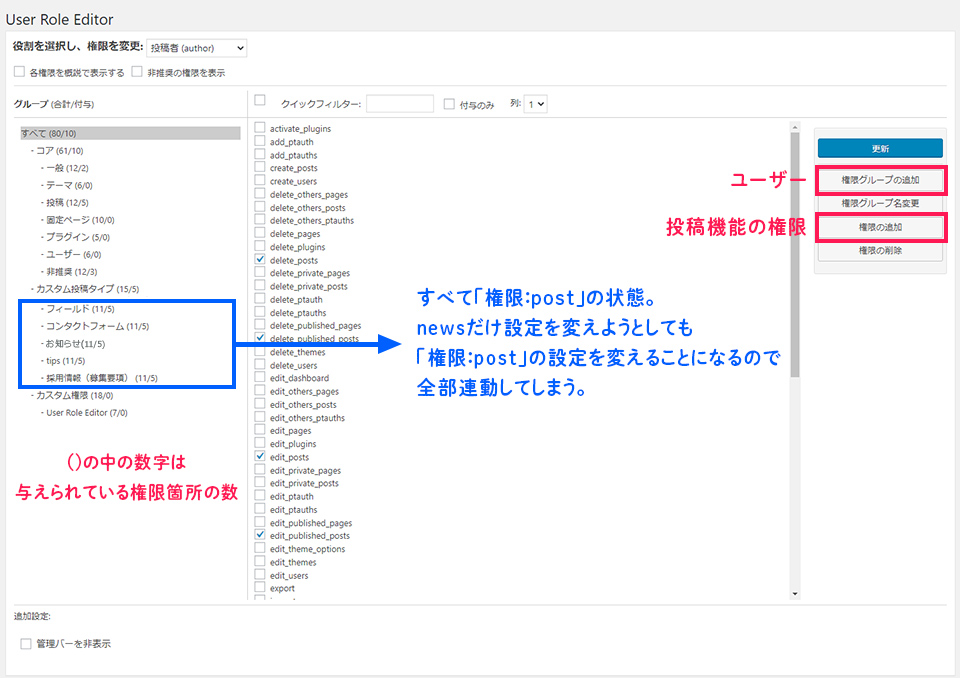Click the 権限の追加 button
This screenshot has height=678, width=960.
pos(880,228)
